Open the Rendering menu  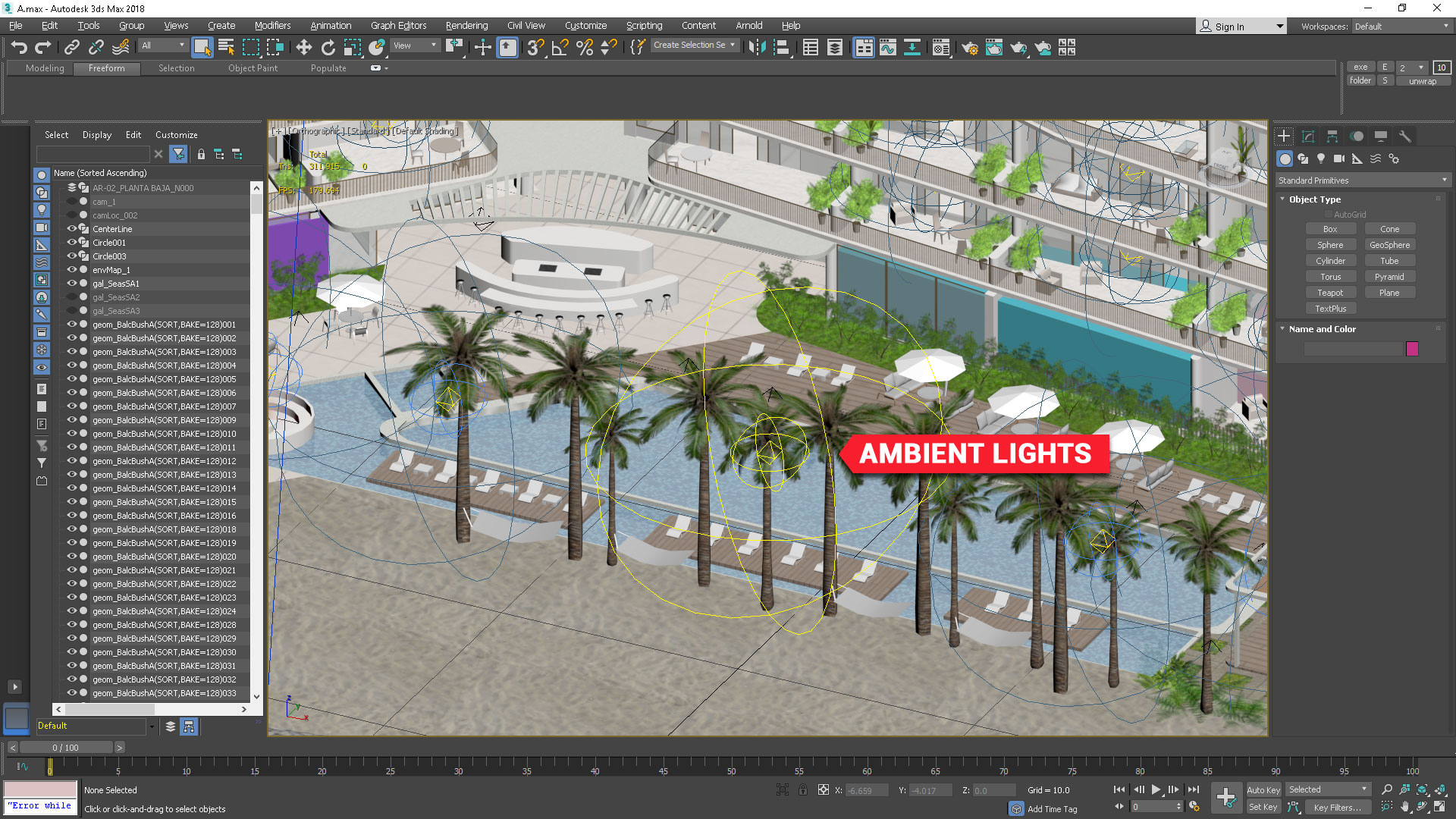[466, 26]
